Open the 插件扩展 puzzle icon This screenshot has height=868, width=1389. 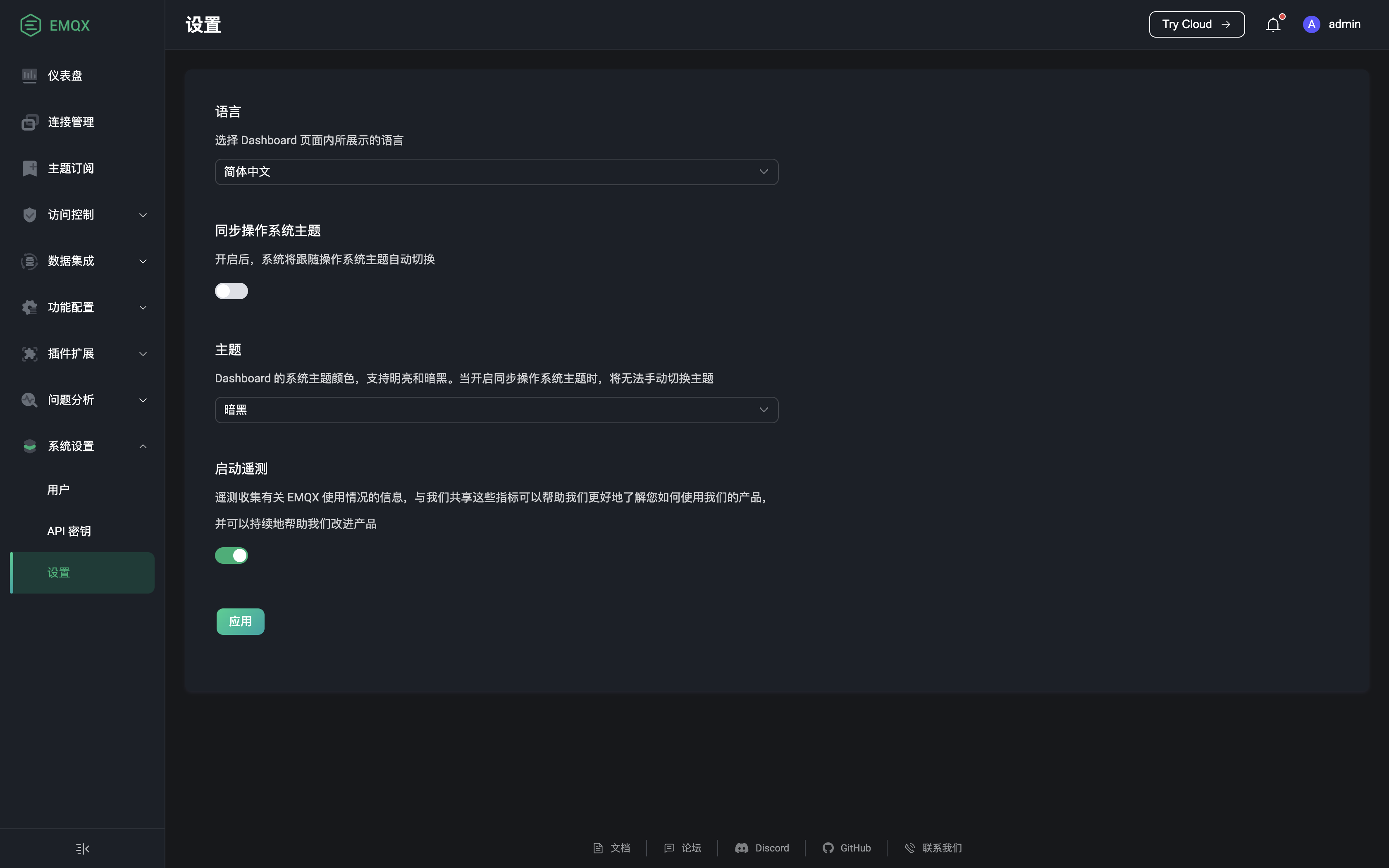click(30, 354)
